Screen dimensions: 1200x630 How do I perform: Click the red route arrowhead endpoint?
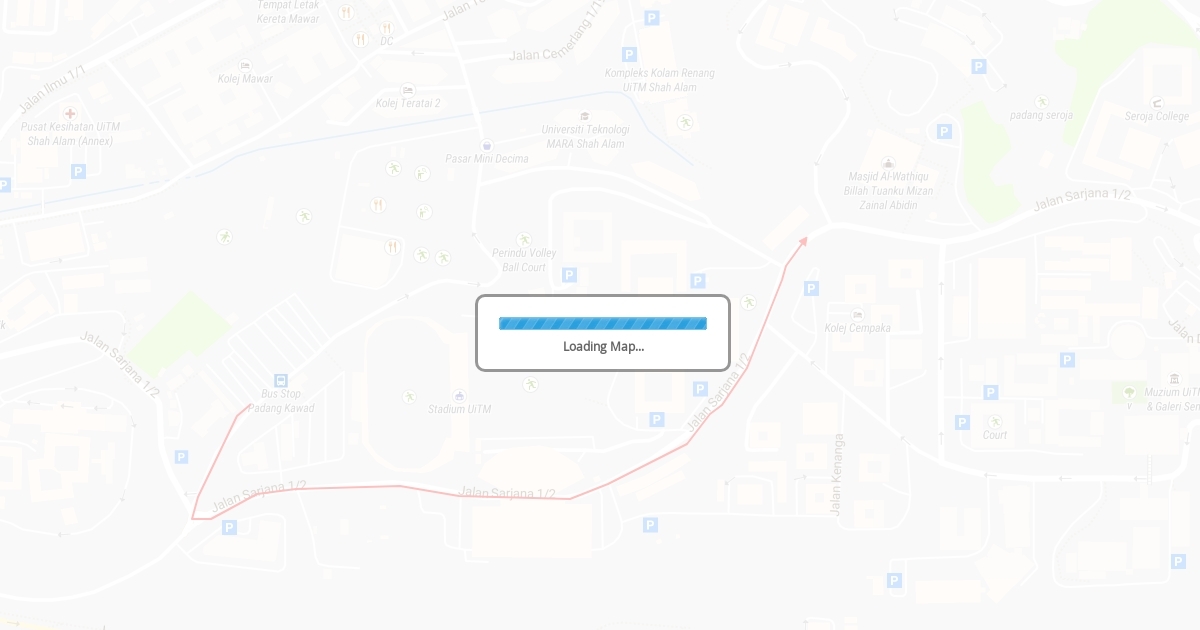pos(803,241)
